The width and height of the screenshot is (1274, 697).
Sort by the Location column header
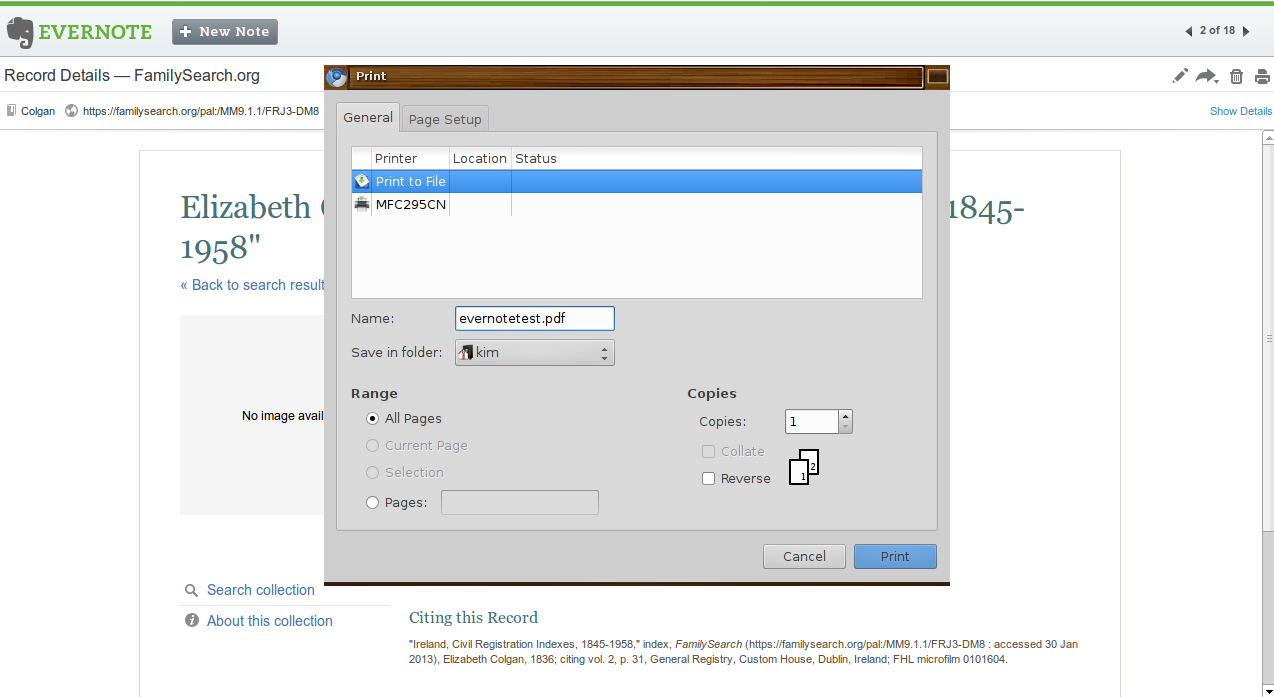pyautogui.click(x=480, y=158)
